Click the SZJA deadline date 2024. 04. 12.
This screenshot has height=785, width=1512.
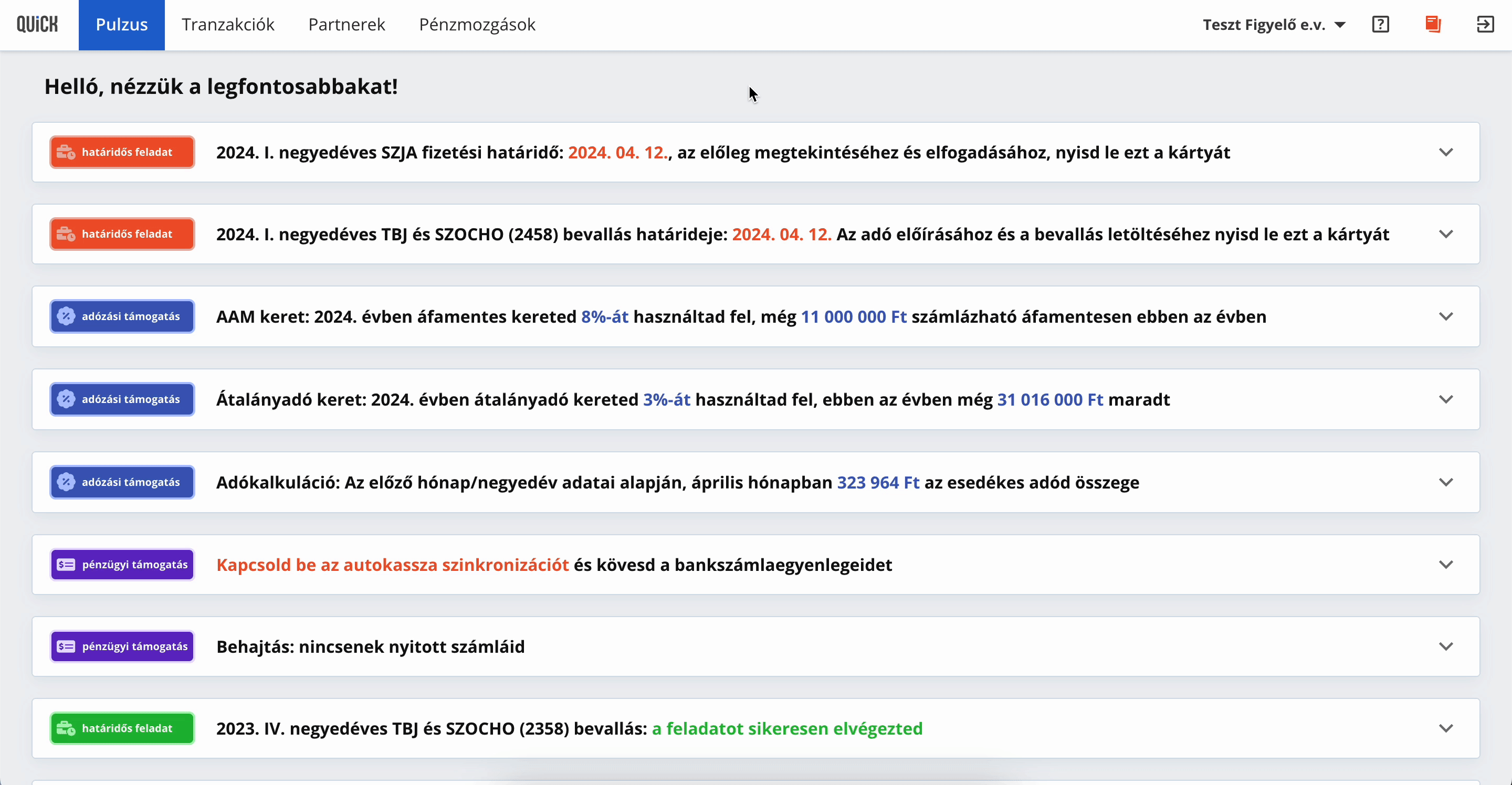(x=617, y=153)
